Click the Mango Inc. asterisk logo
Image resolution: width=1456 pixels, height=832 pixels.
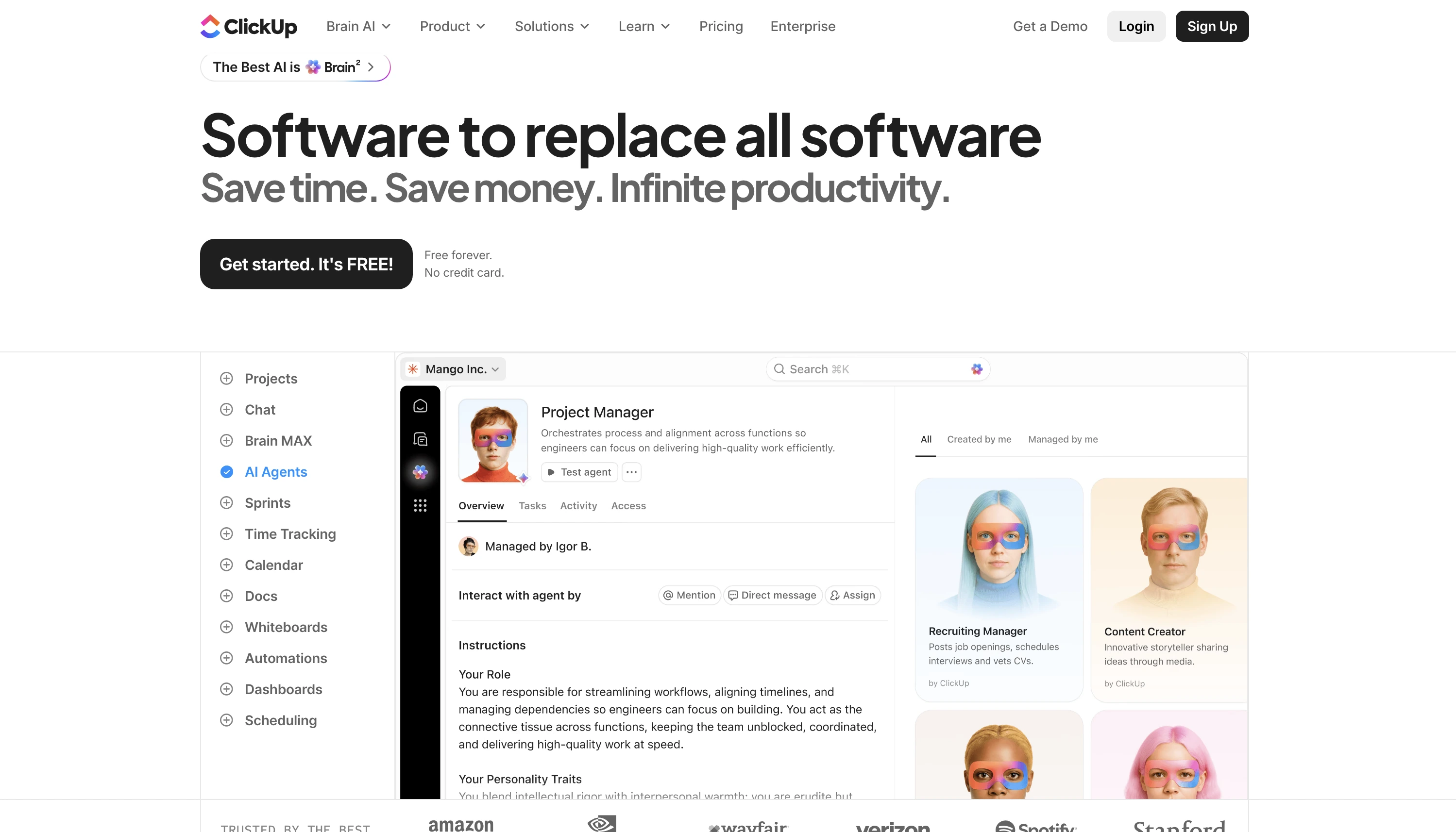(413, 369)
